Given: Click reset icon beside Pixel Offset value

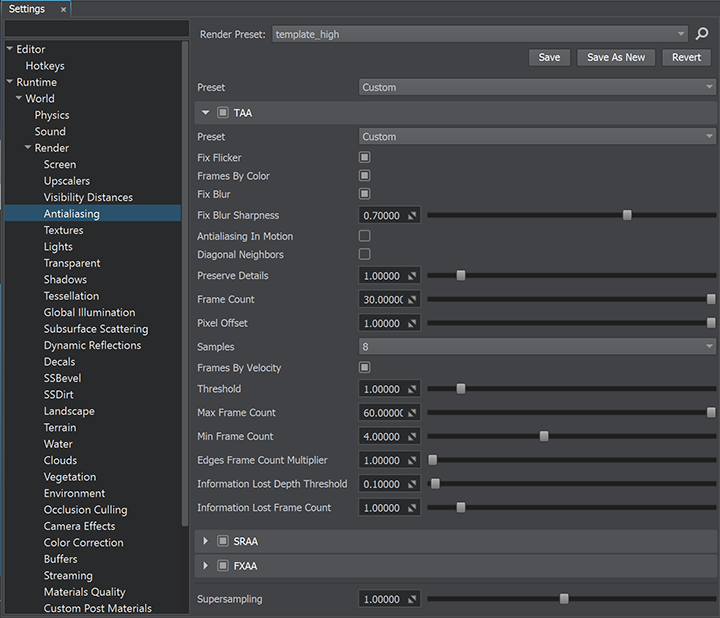Looking at the screenshot, I should 412,324.
